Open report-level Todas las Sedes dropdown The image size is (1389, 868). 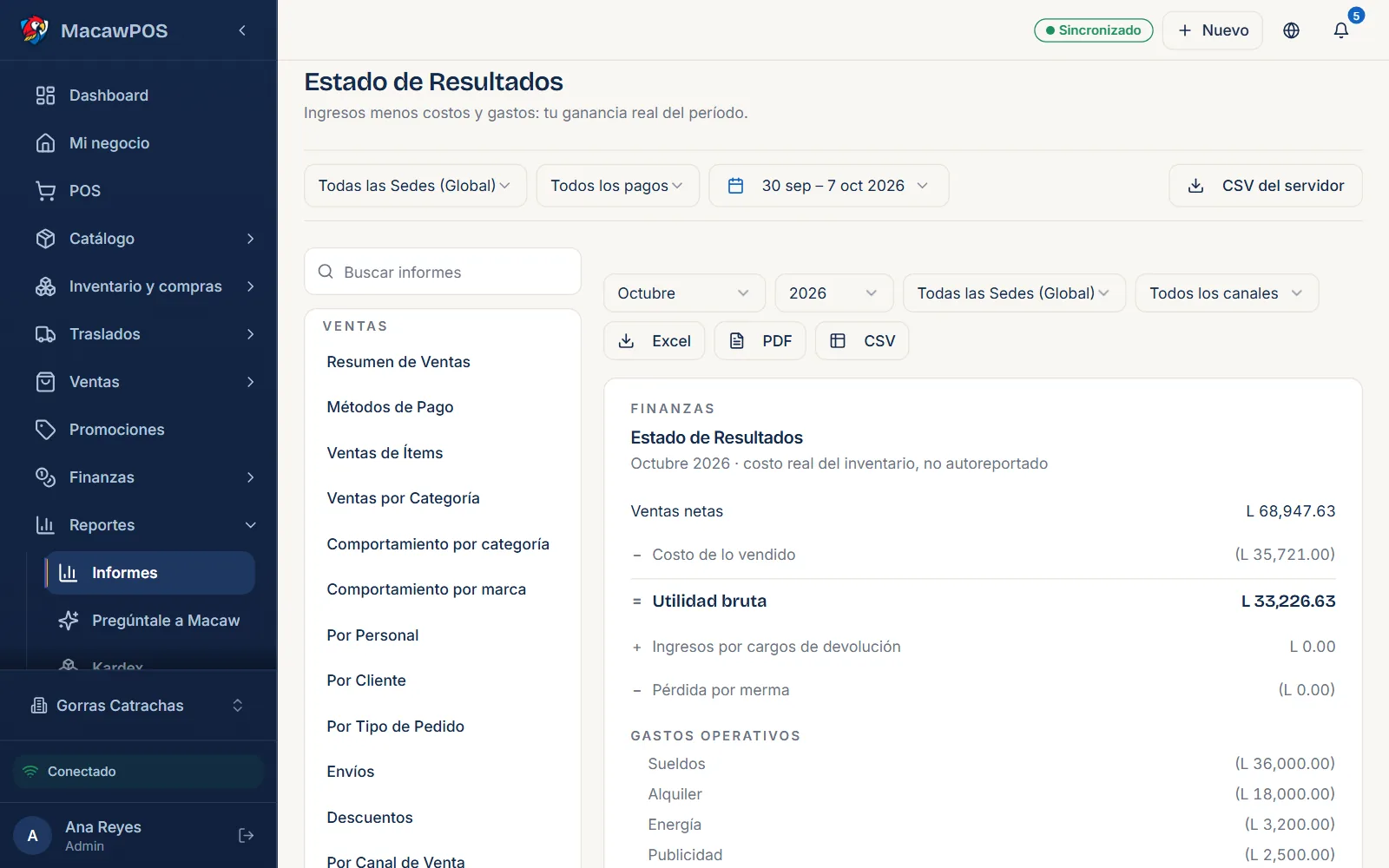1014,293
